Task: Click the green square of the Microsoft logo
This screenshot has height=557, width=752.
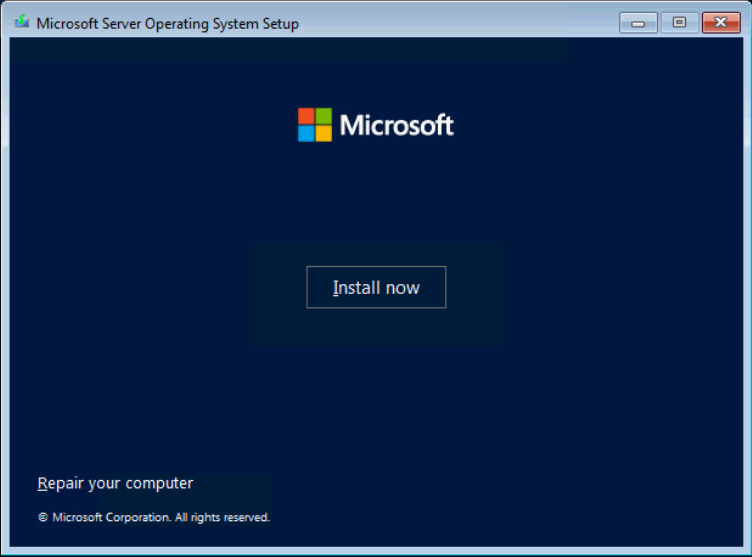Action: point(323,116)
